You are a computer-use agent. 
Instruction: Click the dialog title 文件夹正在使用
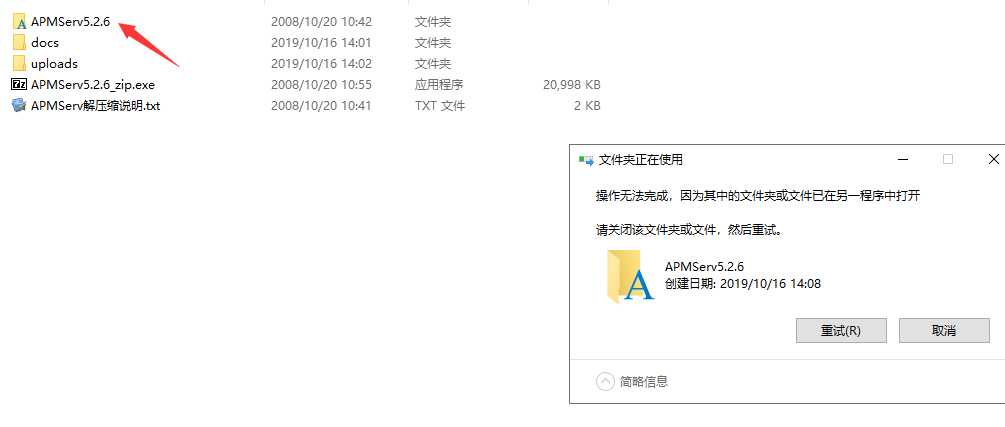click(x=641, y=160)
